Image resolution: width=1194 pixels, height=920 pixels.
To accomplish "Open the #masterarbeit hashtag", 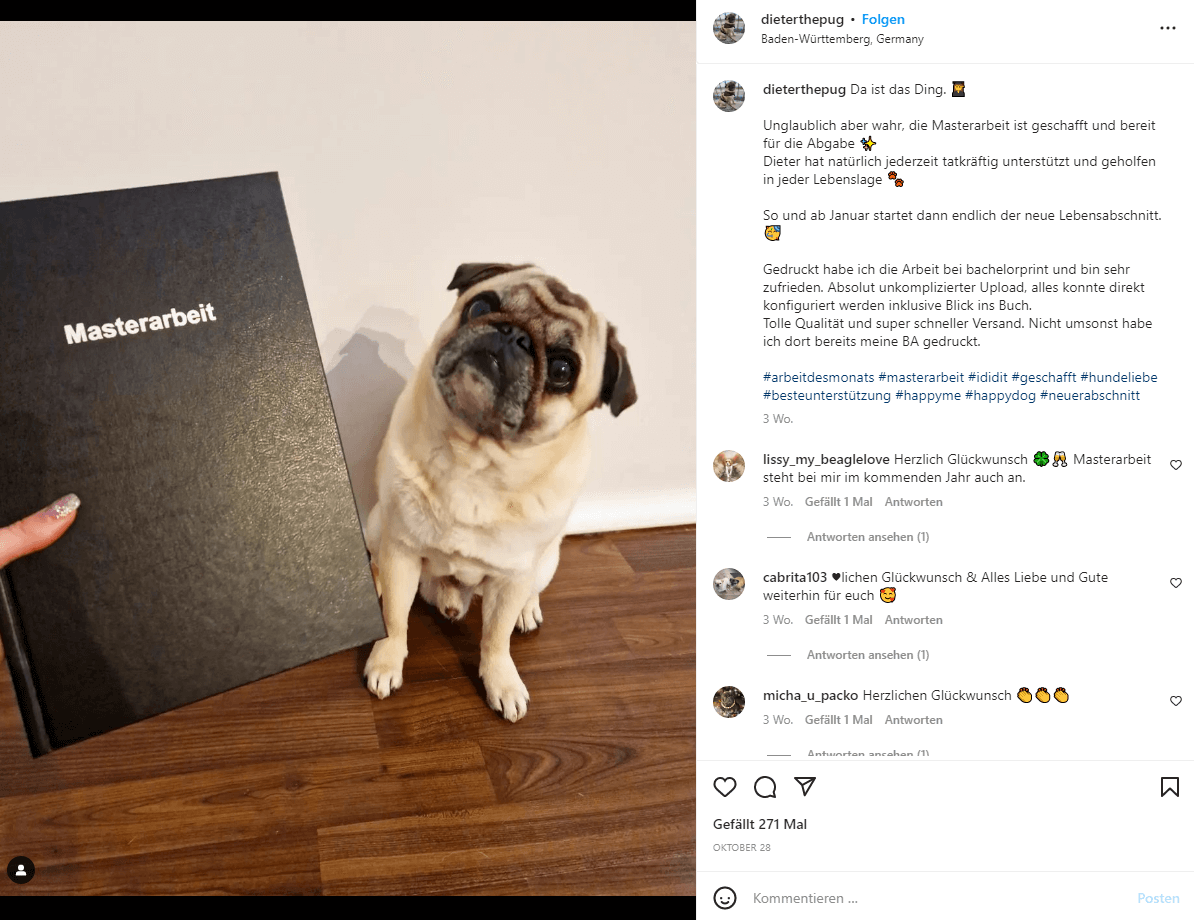I will click(x=921, y=378).
